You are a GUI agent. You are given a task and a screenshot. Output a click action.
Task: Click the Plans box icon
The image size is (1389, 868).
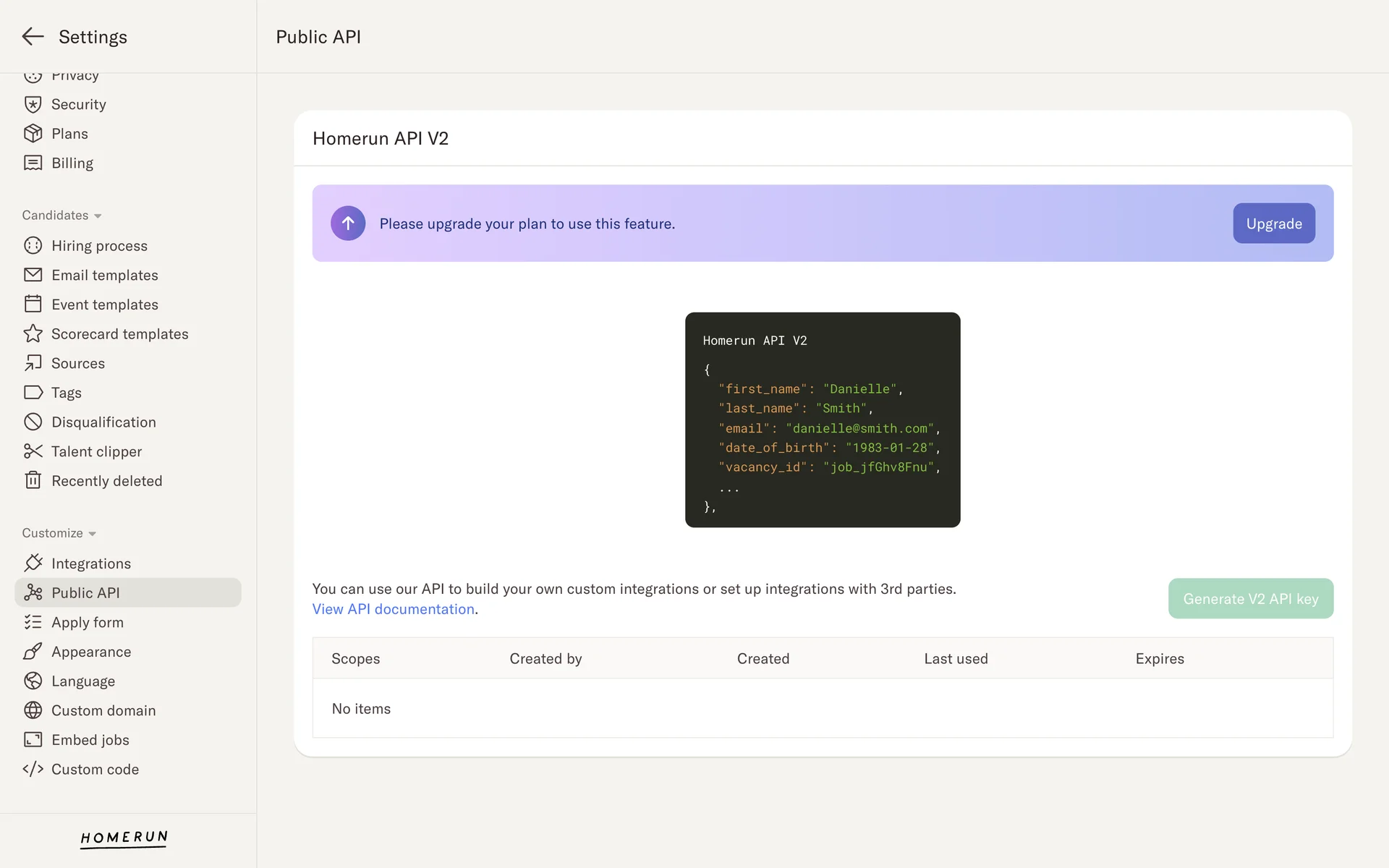pos(33,134)
